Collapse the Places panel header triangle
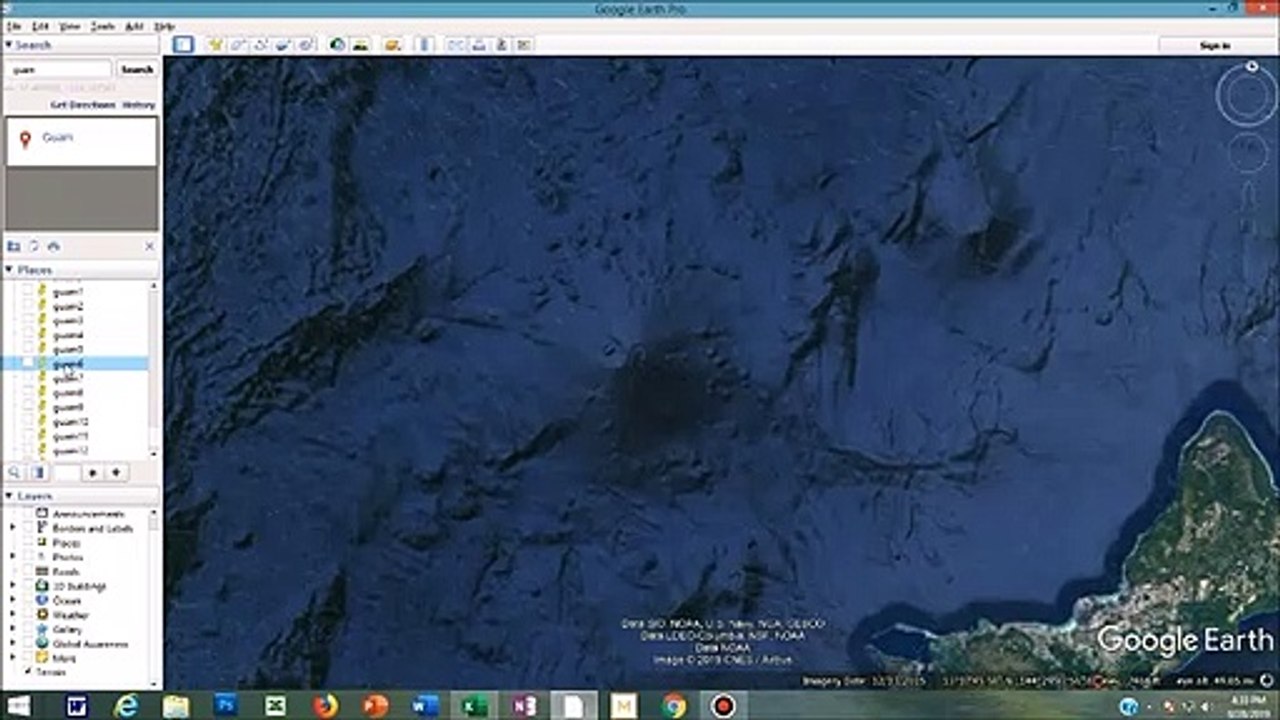The height and width of the screenshot is (720, 1280). 9,270
